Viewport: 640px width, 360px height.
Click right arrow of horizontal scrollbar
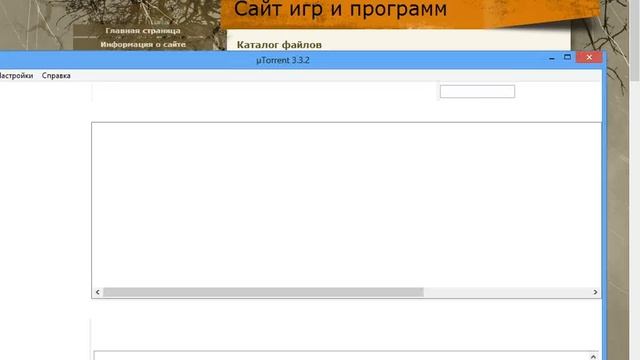pos(595,292)
